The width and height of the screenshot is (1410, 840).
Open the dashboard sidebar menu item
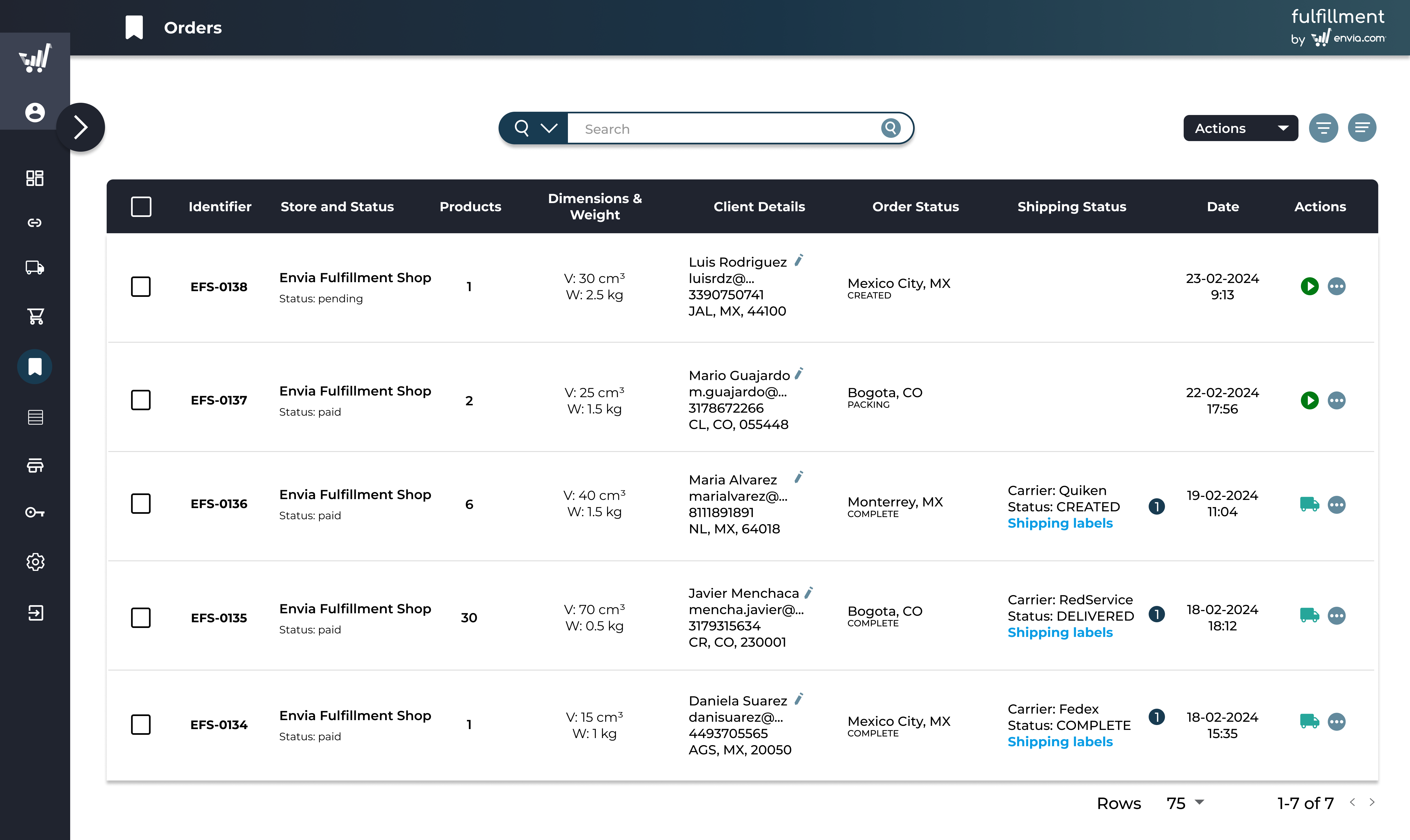(x=35, y=178)
